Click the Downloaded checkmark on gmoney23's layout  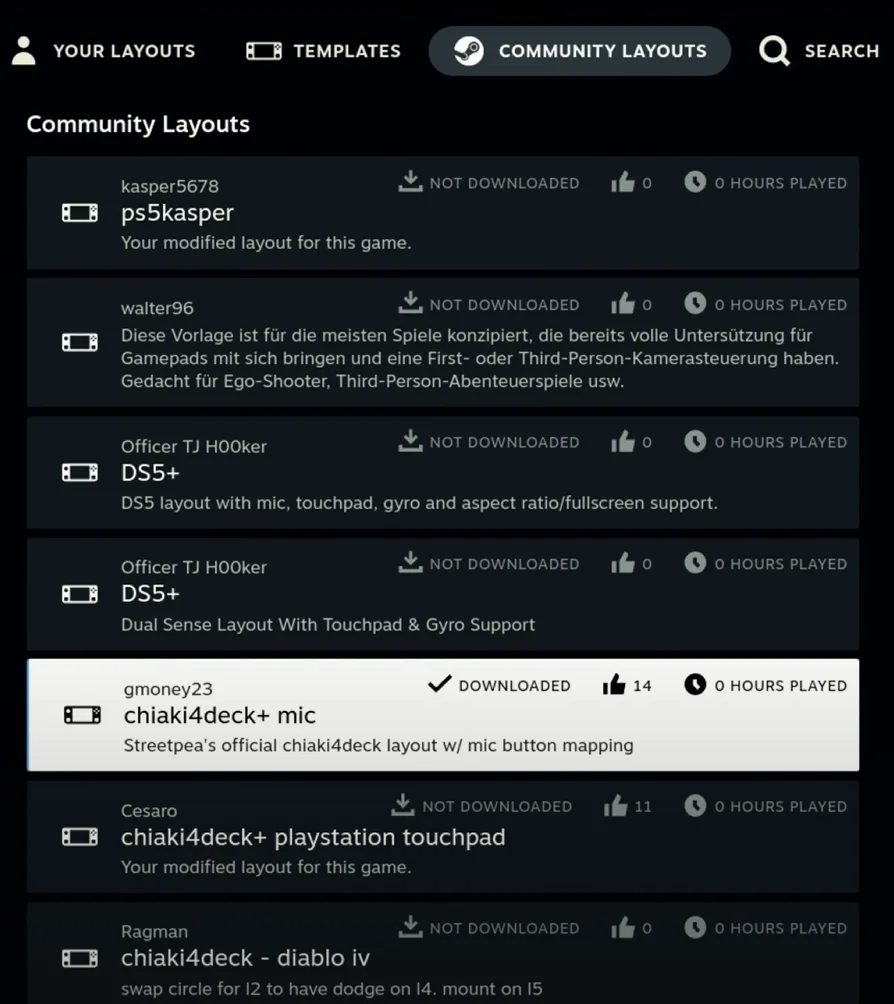point(439,684)
